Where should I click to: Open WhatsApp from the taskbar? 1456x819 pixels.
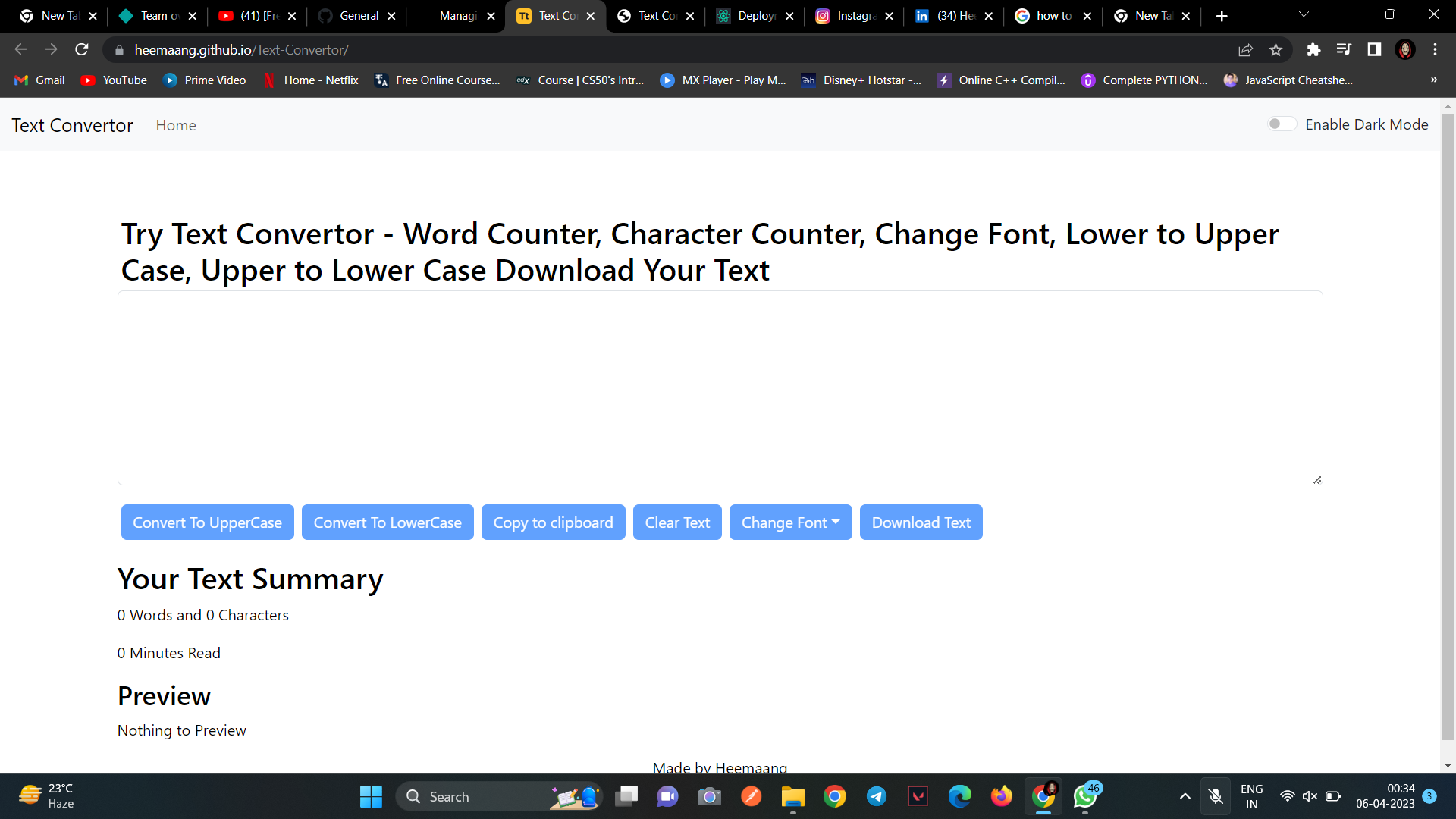1085,796
